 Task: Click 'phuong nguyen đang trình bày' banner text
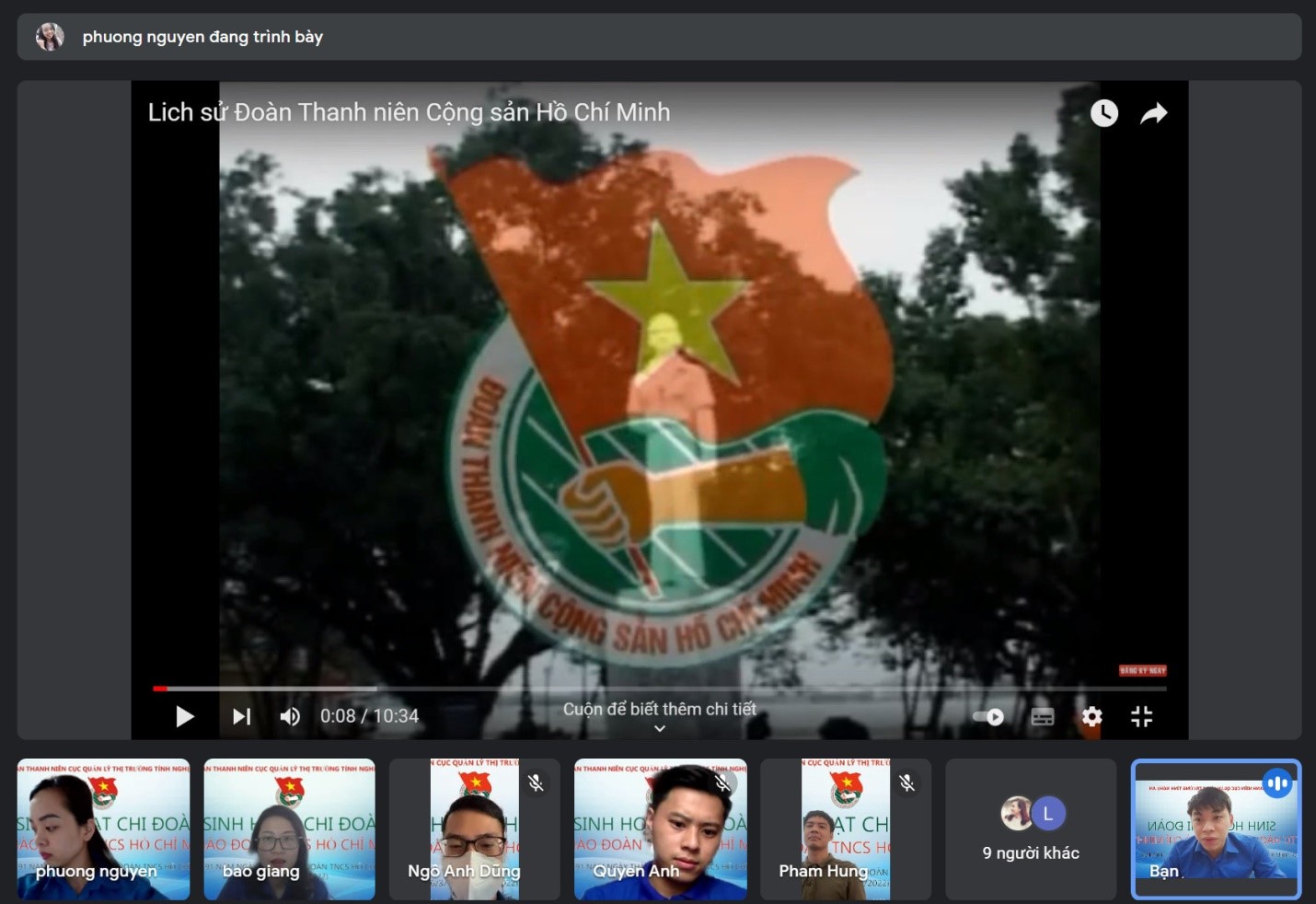pyautogui.click(x=202, y=37)
